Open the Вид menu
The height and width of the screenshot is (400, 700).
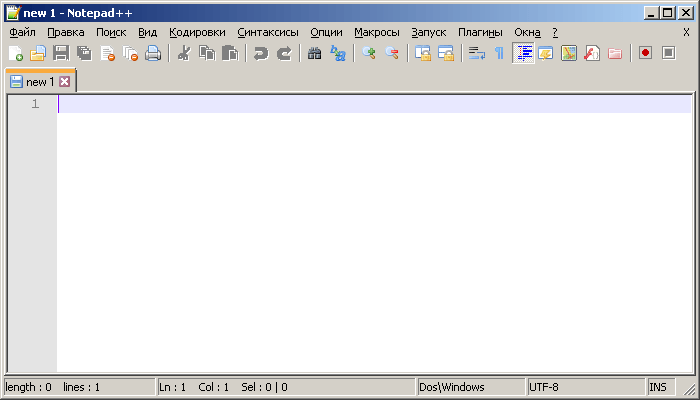[x=147, y=32]
